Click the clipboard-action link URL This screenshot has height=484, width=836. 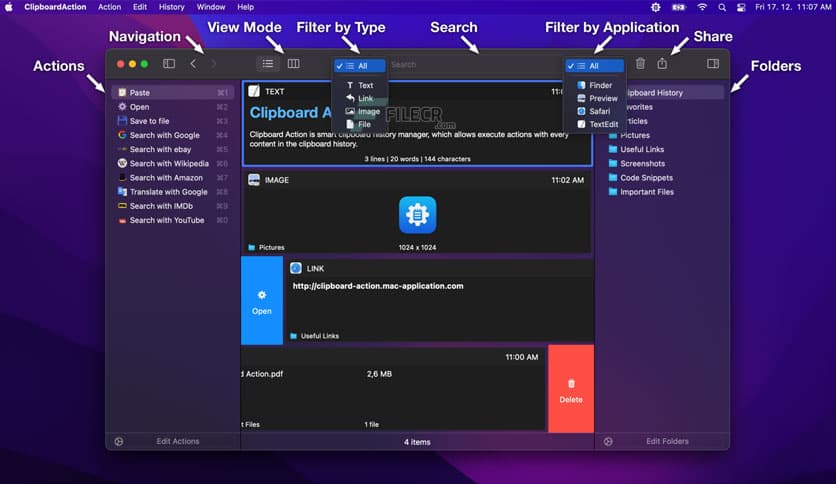pyautogui.click(x=378, y=286)
